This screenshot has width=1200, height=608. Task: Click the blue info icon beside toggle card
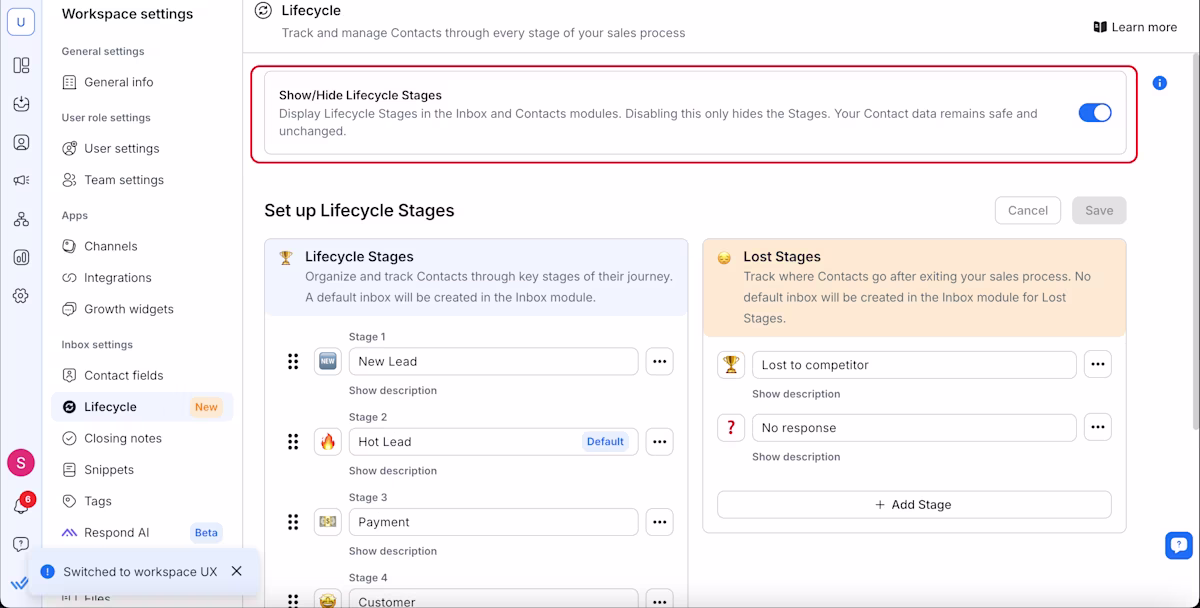[x=1160, y=83]
